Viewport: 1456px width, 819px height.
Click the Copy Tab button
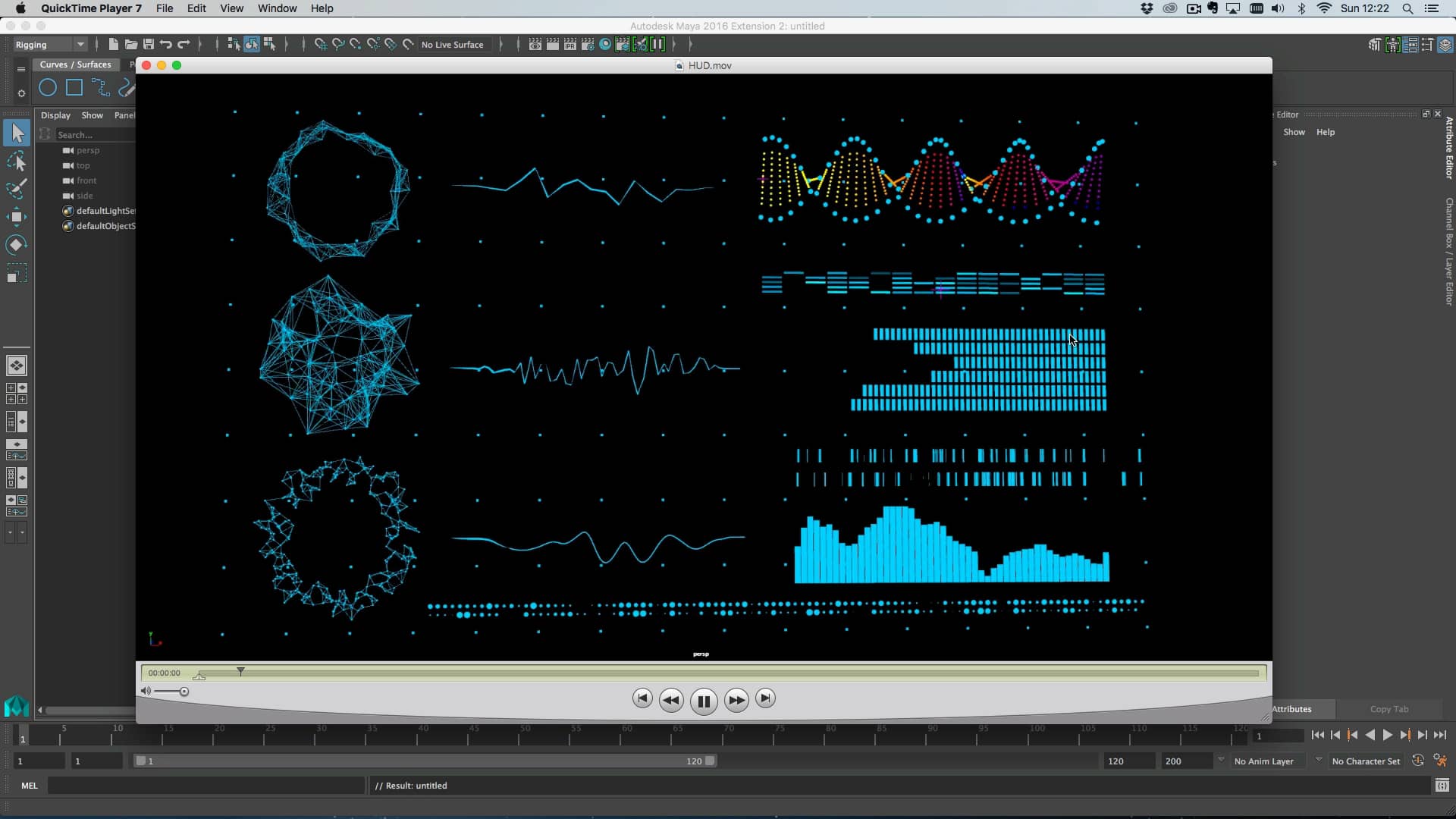(1389, 709)
